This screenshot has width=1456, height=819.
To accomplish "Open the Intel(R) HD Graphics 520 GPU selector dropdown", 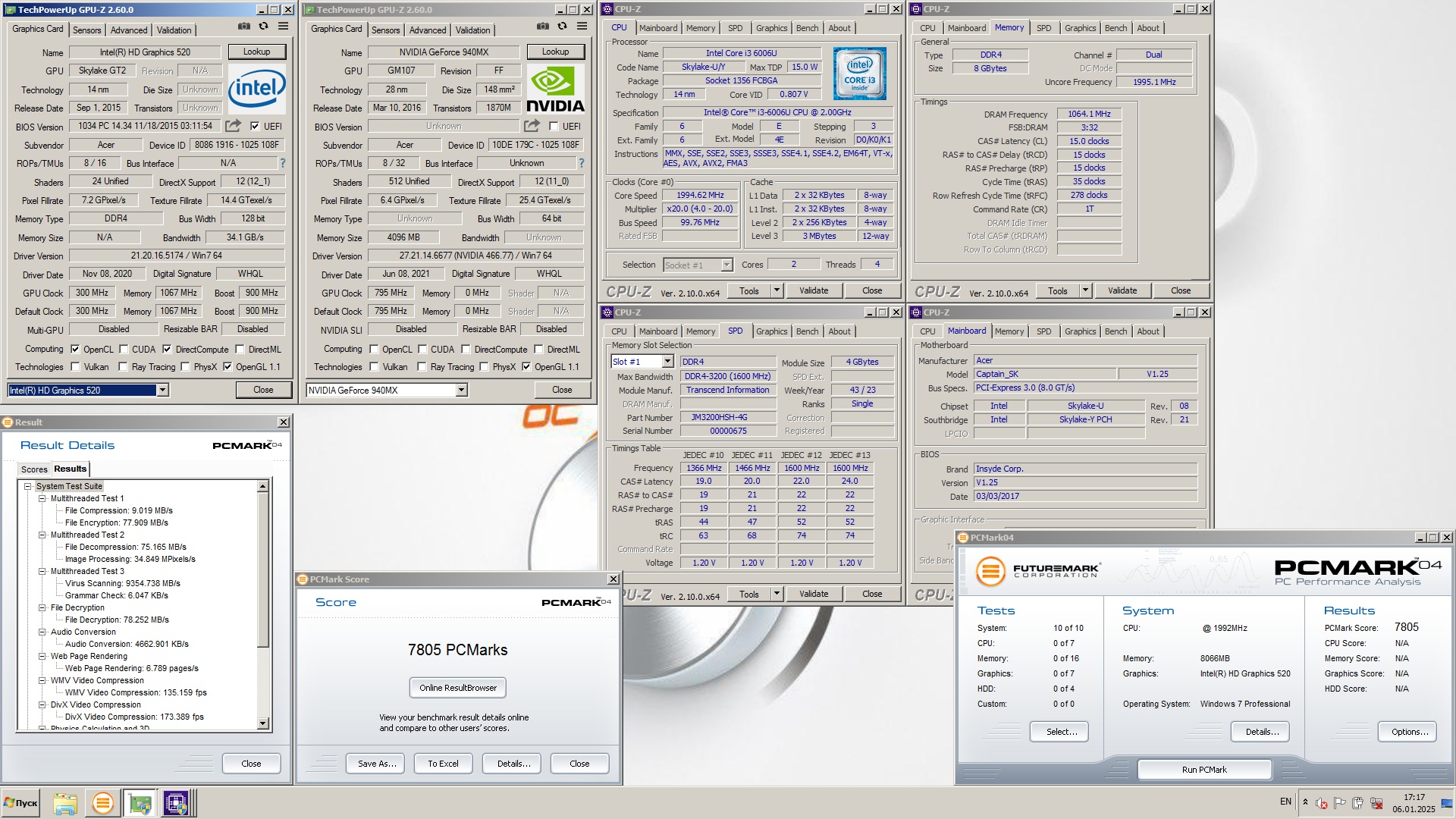I will point(162,390).
